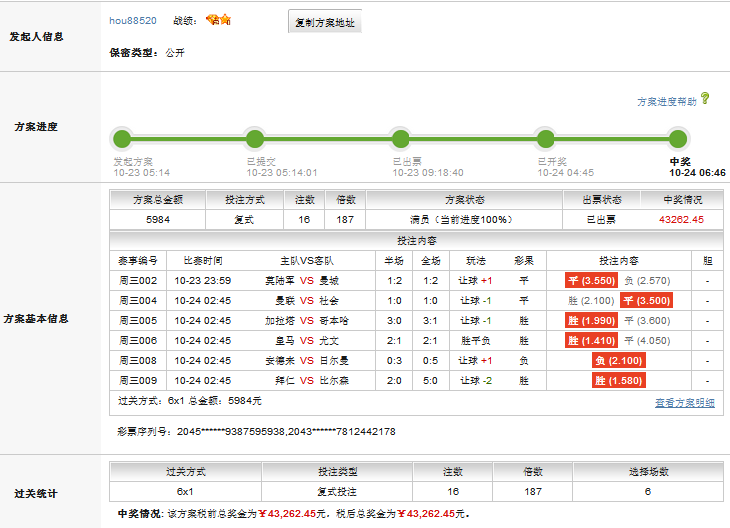Click the 已提交 progress node circle
This screenshot has height=528, width=730.
(254, 138)
